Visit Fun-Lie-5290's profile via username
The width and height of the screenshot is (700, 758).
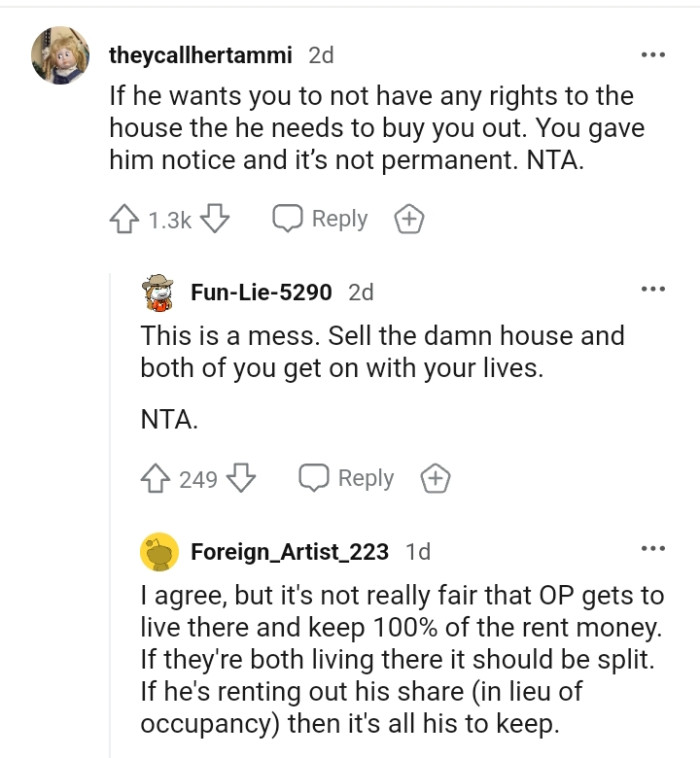(261, 292)
